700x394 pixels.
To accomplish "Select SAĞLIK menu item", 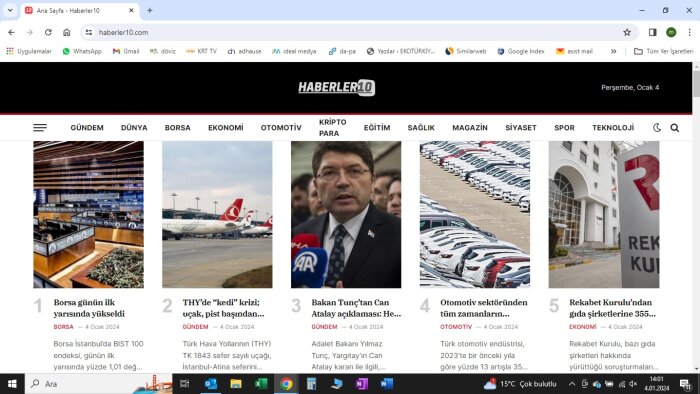I will tap(421, 128).
